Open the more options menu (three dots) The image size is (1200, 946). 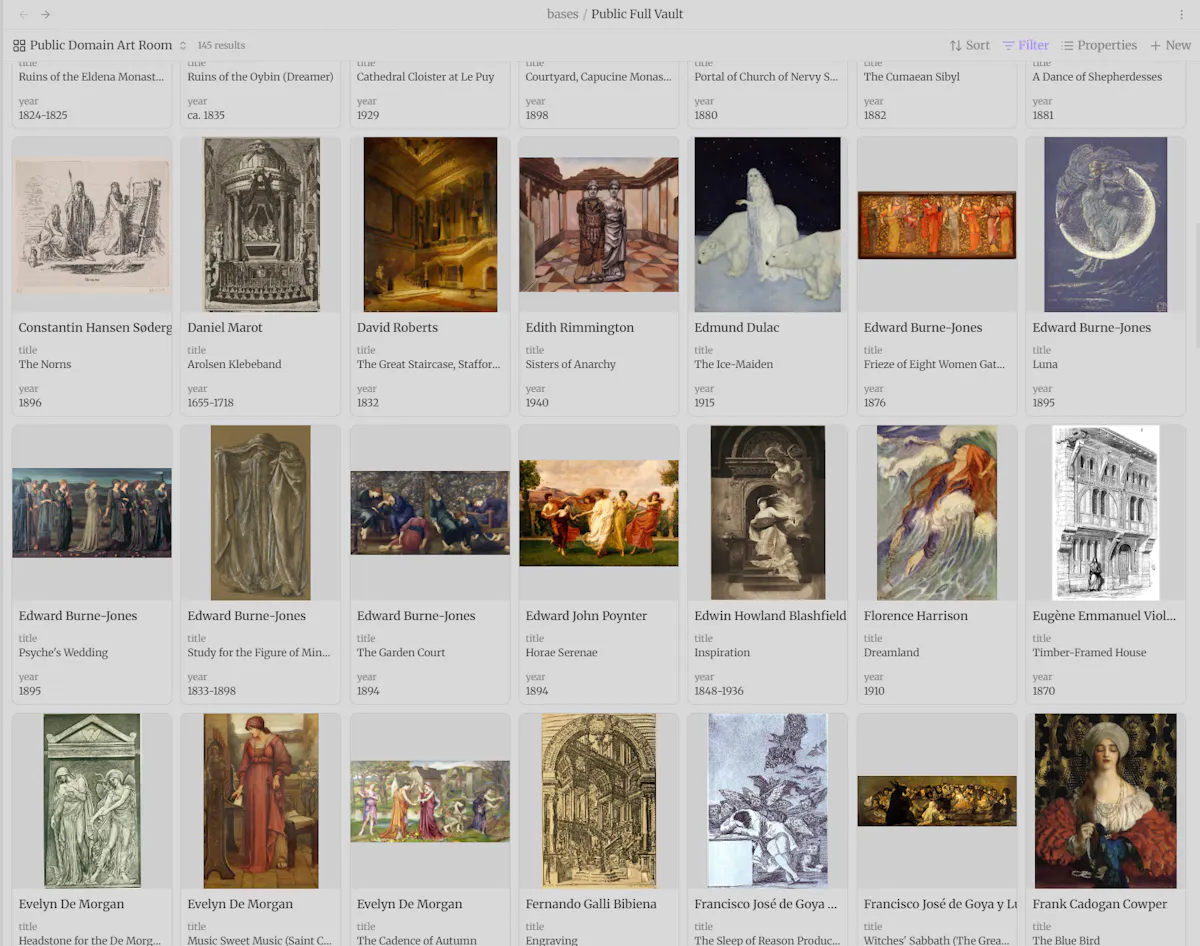click(x=1181, y=14)
